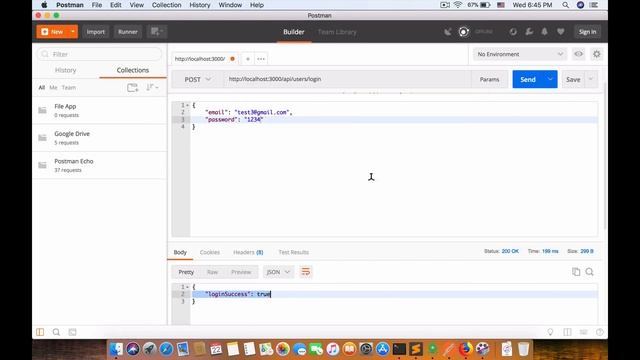Select the Pretty response view
640x360 pixels.
coord(186,272)
